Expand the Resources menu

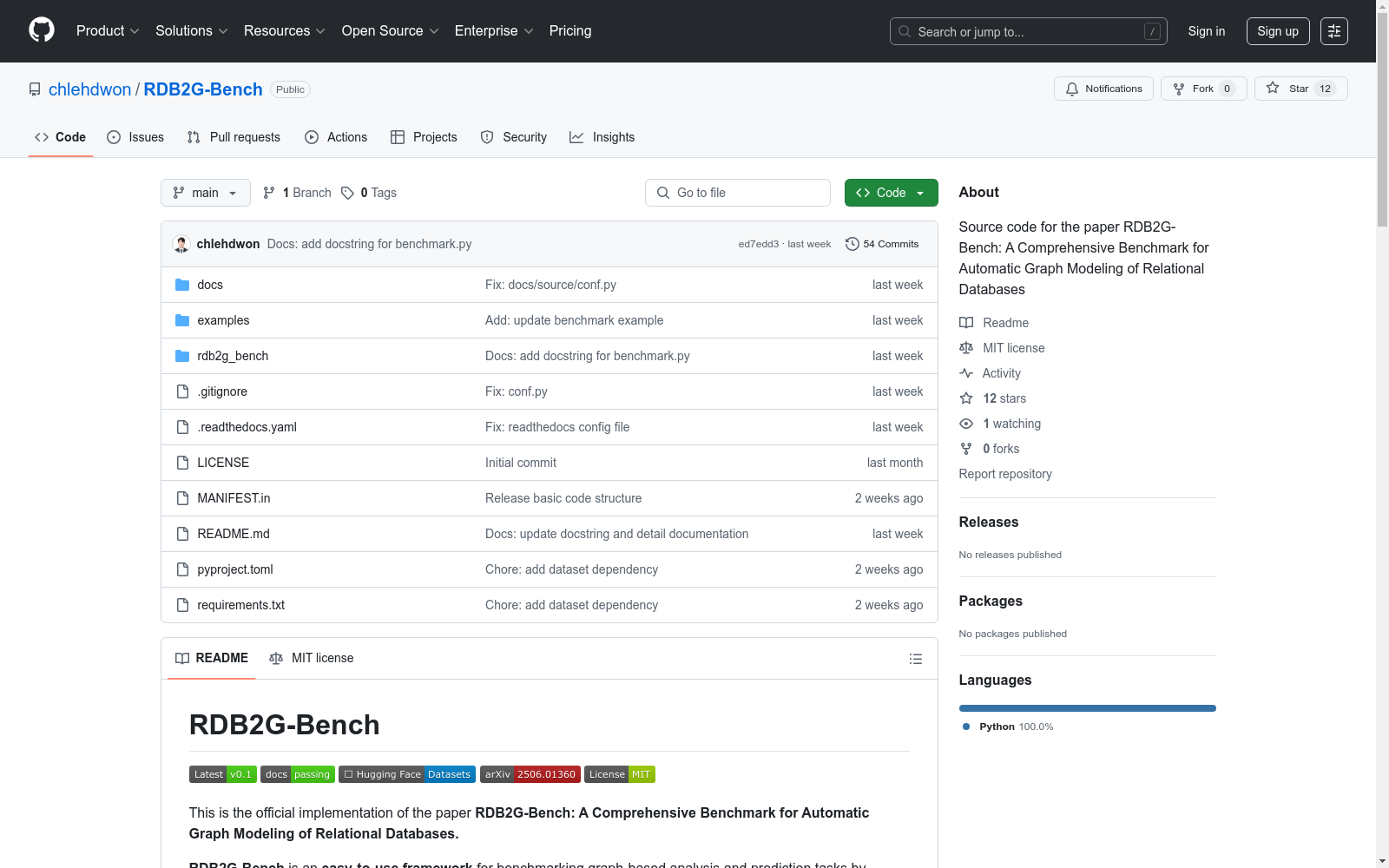285,30
